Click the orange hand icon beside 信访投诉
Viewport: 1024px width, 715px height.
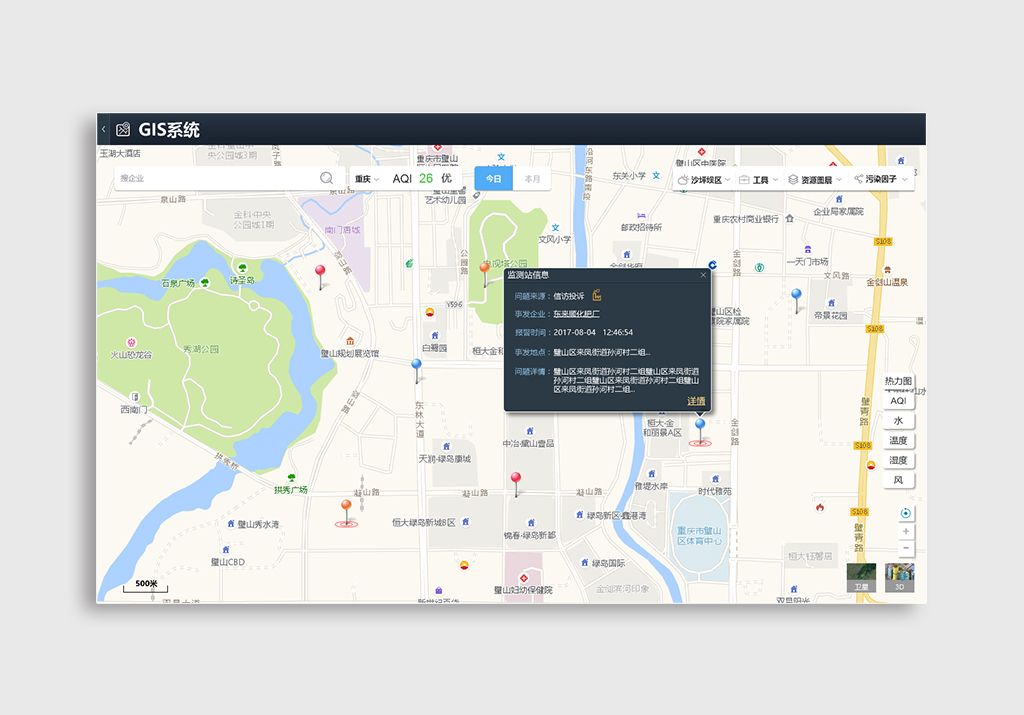point(596,295)
